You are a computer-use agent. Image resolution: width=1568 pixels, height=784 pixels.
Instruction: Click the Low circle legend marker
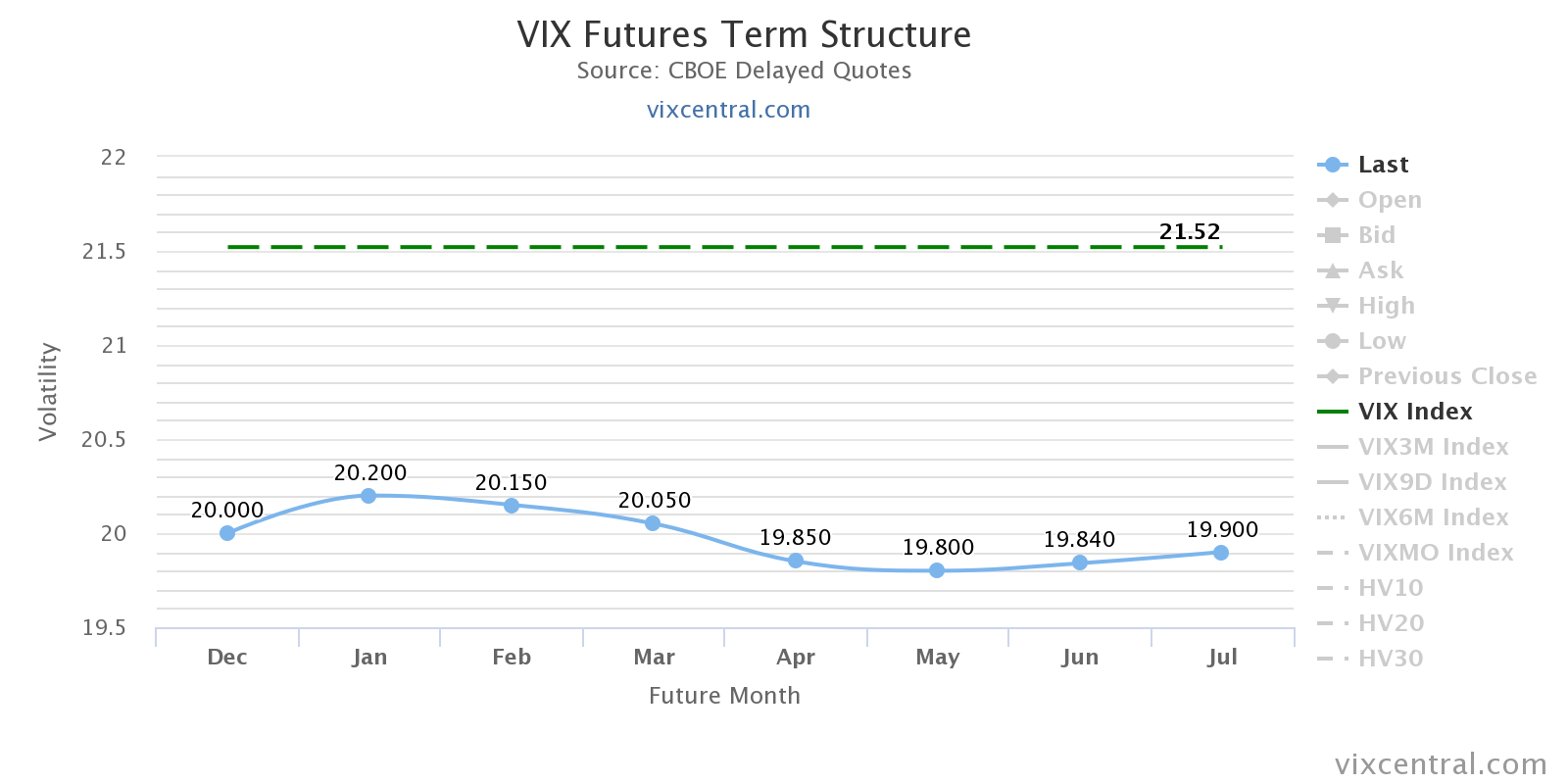1333,341
